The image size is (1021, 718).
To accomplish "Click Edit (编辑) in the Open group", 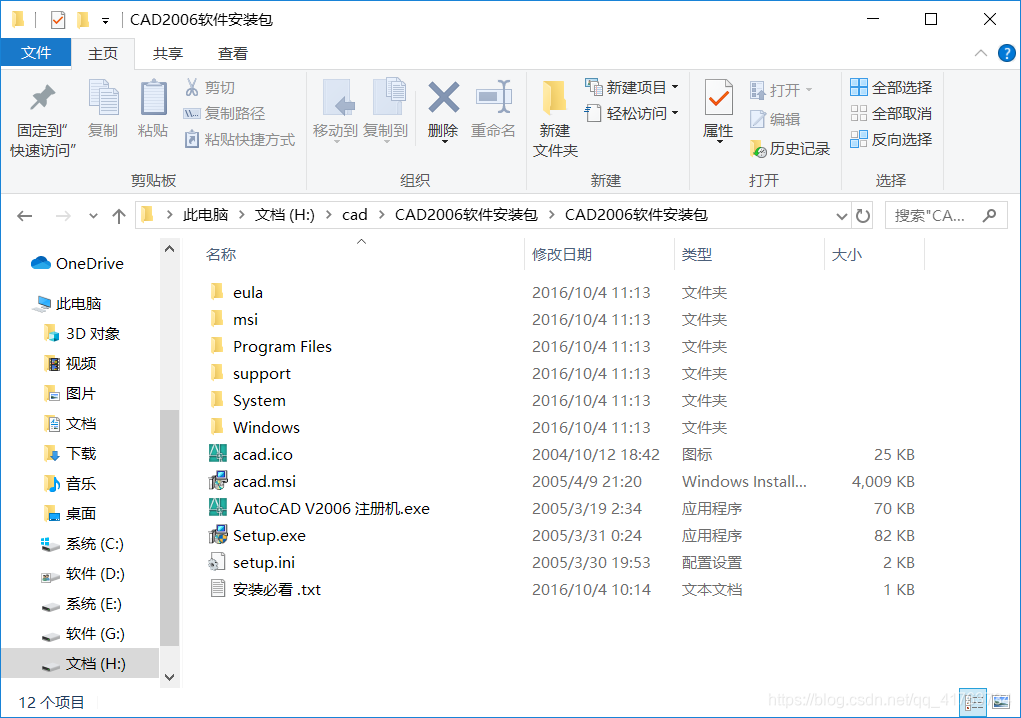I will pyautogui.click(x=775, y=120).
